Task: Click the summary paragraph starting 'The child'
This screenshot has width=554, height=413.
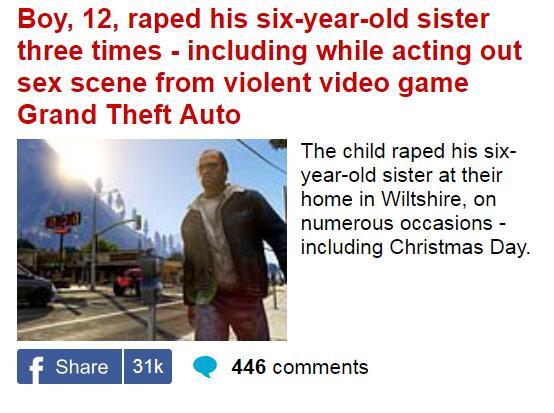Action: click(416, 199)
